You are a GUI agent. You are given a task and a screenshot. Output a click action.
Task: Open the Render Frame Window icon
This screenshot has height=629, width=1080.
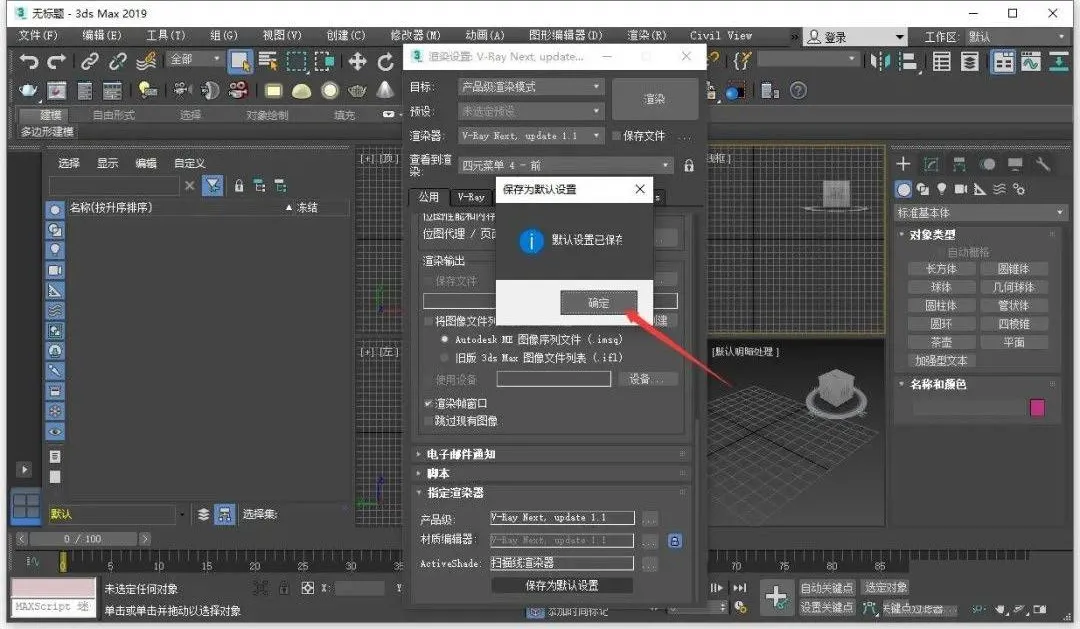click(56, 90)
